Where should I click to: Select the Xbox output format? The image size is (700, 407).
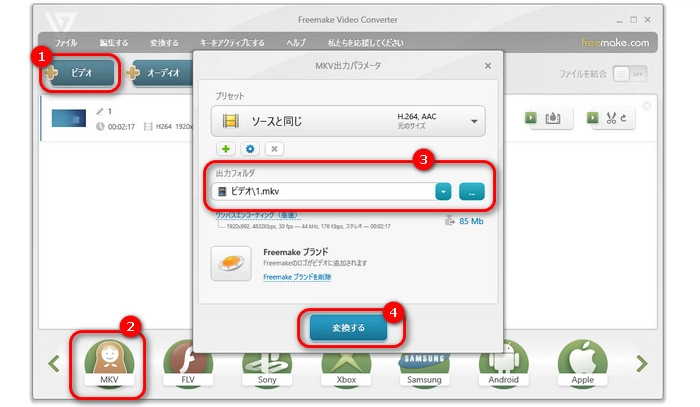coord(346,369)
